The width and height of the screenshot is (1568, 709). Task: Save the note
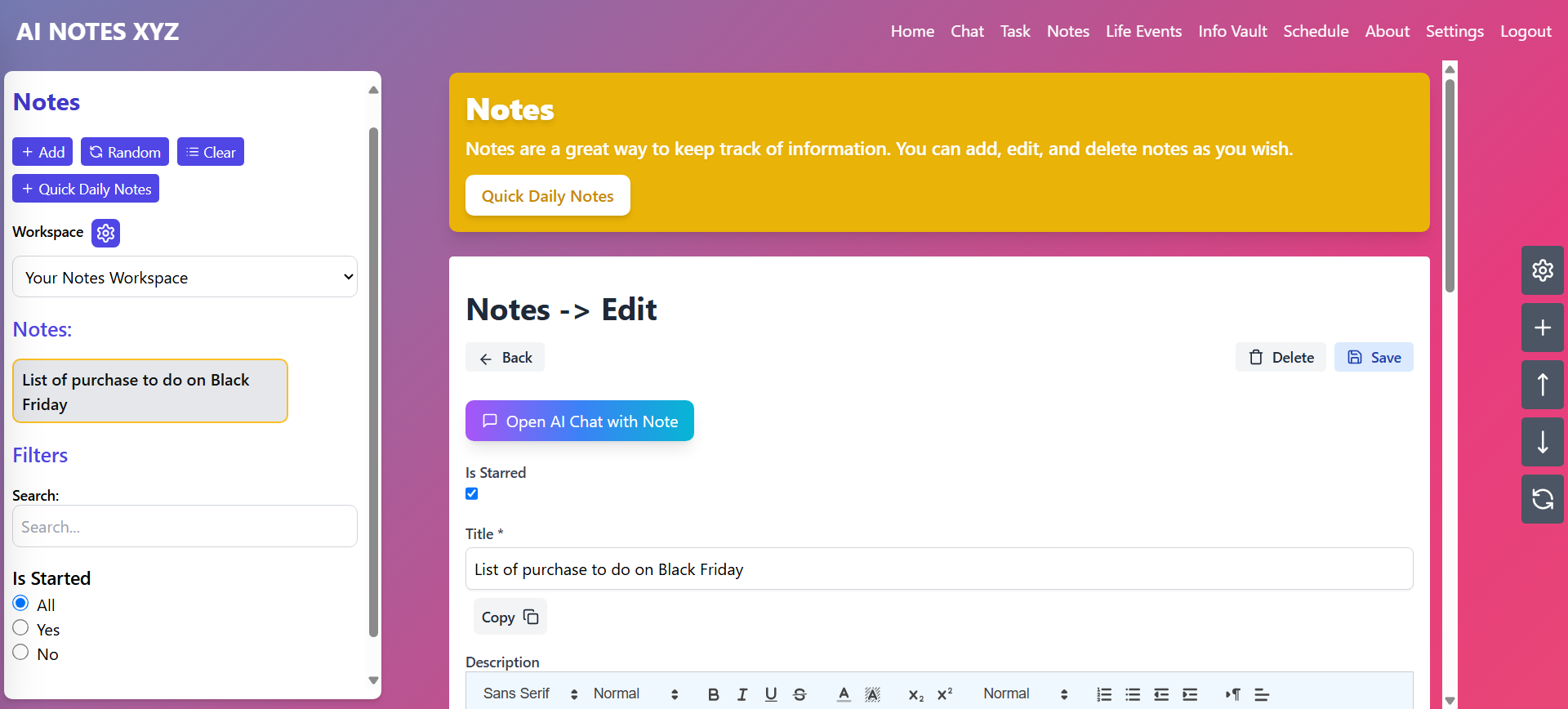1374,357
